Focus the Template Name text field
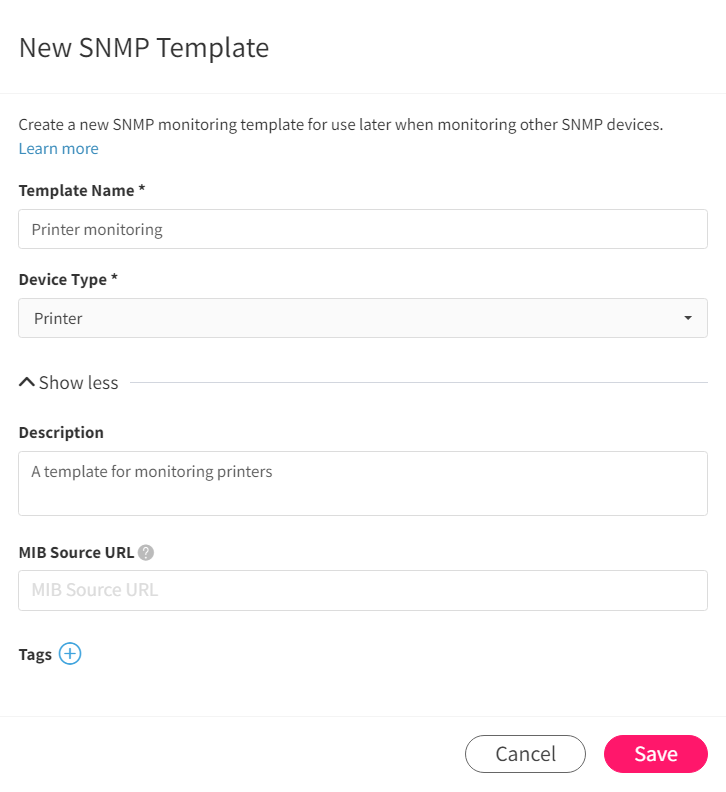Image resolution: width=726 pixels, height=792 pixels. 363,229
